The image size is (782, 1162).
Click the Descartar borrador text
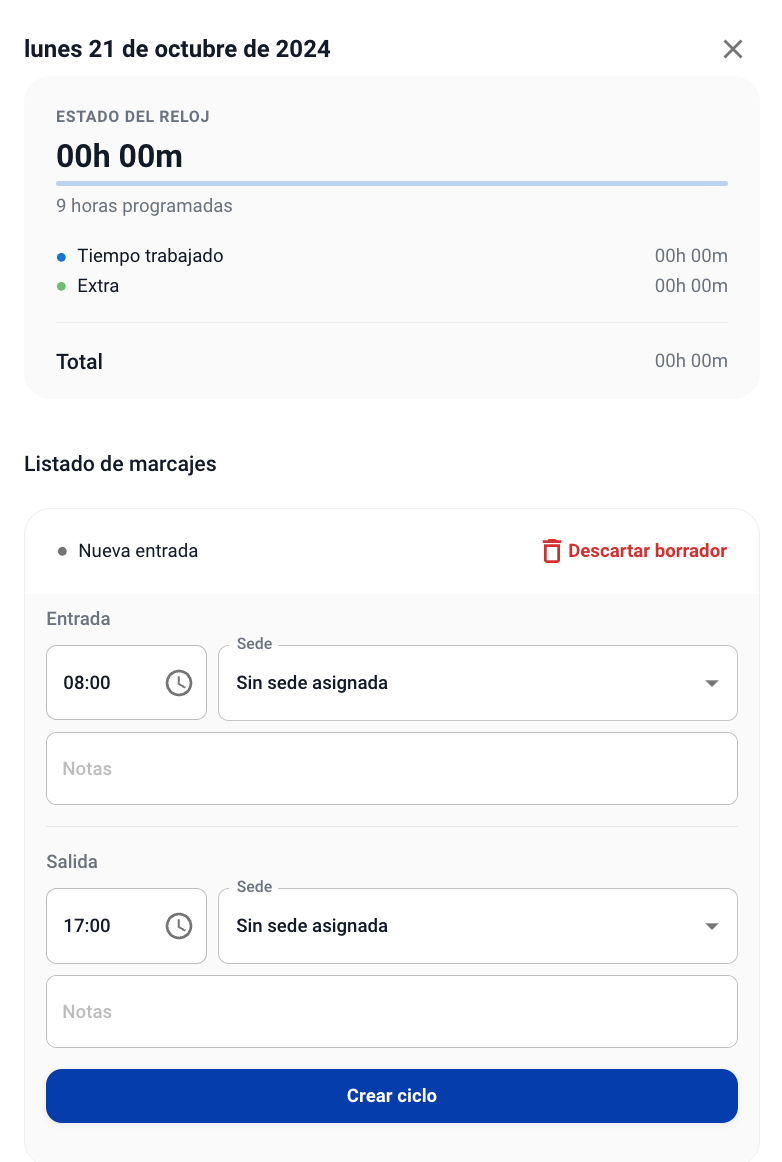click(647, 551)
